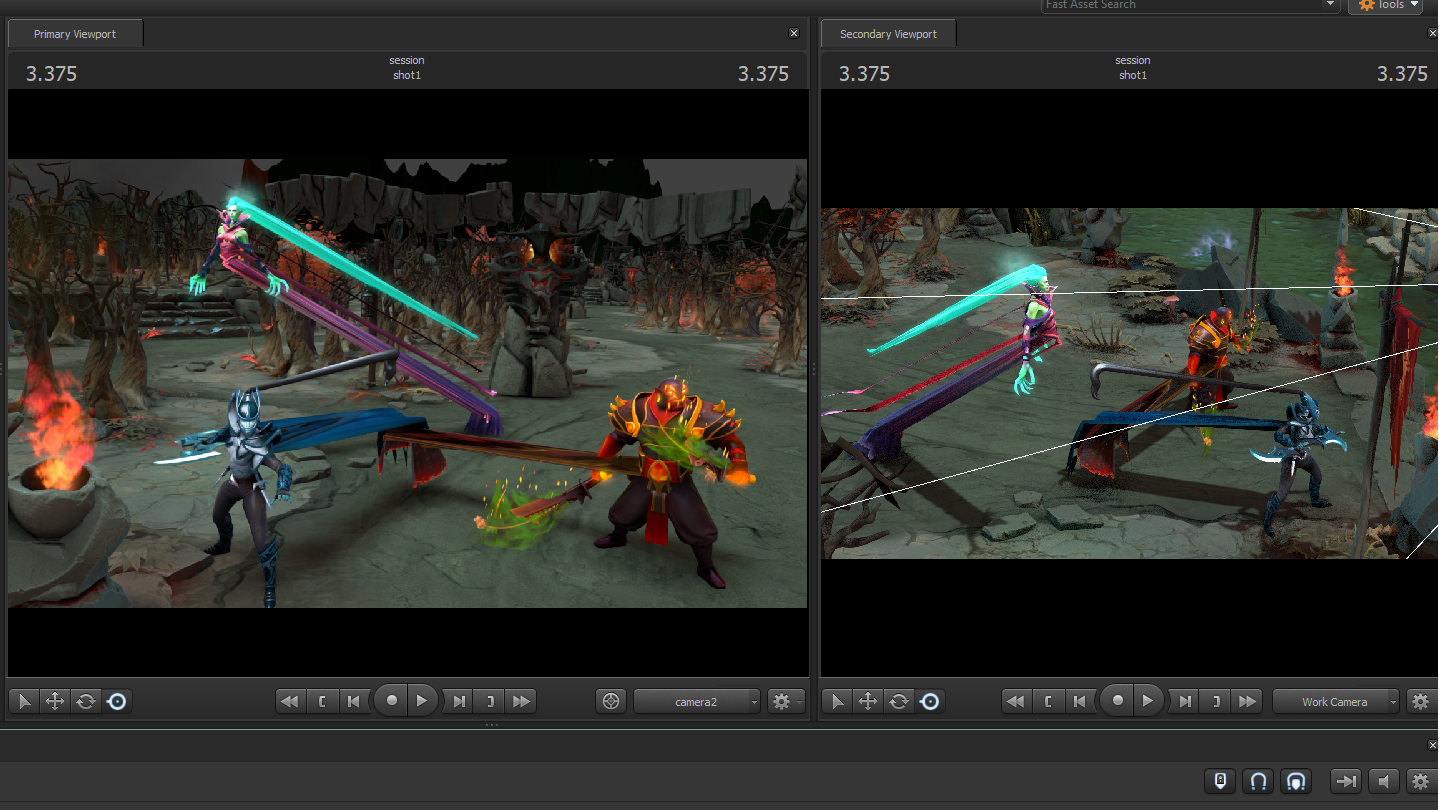Click the session label in Secondary Viewport
The image size is (1439, 810).
tap(1133, 61)
